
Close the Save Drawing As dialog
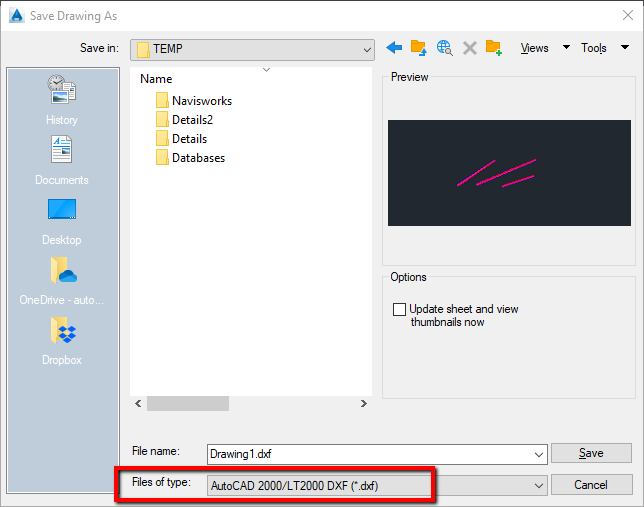click(x=628, y=16)
